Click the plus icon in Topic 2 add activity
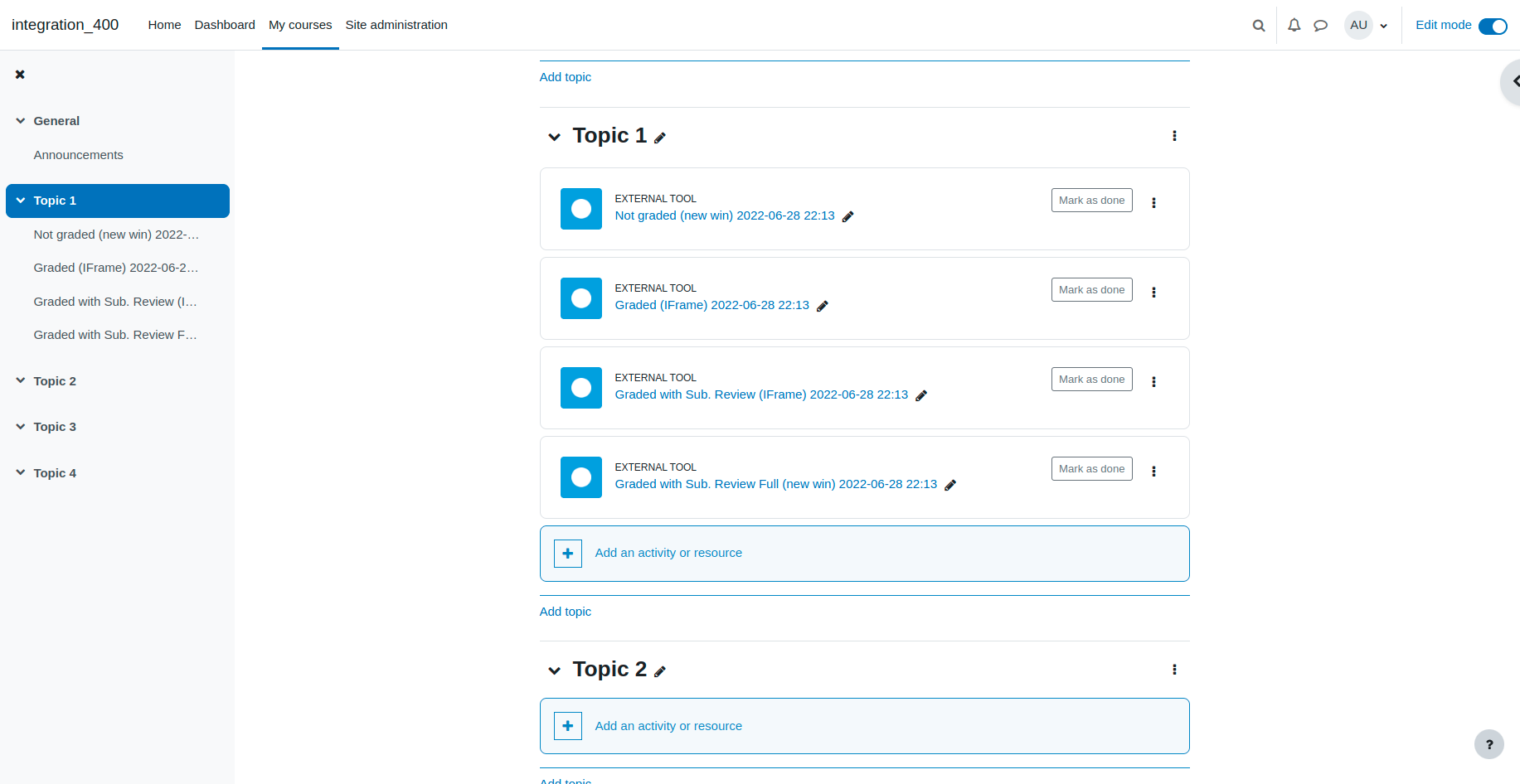This screenshot has width=1520, height=784. pyautogui.click(x=568, y=726)
